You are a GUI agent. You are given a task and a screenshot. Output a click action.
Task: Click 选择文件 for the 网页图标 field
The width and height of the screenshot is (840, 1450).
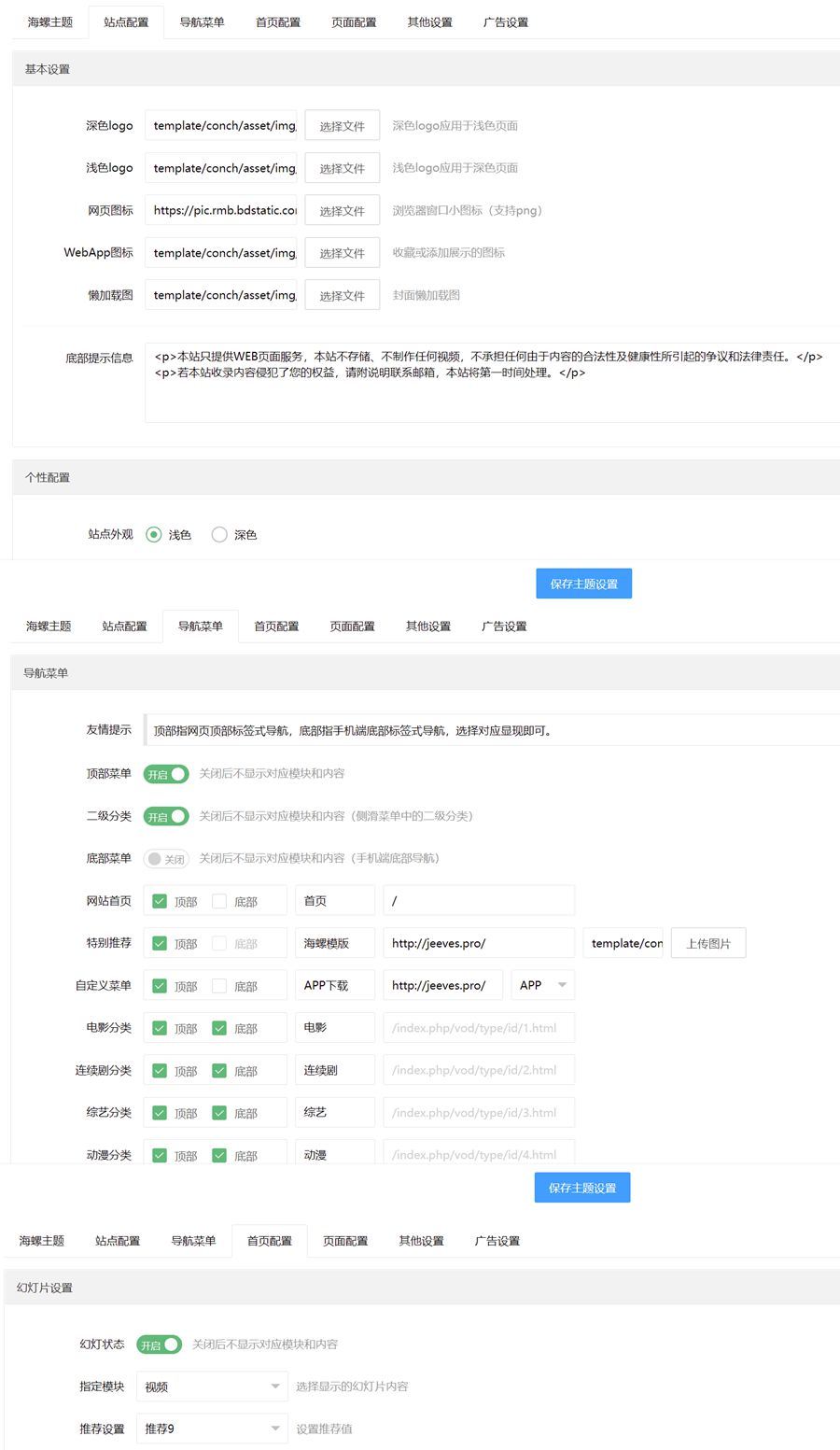point(342,210)
